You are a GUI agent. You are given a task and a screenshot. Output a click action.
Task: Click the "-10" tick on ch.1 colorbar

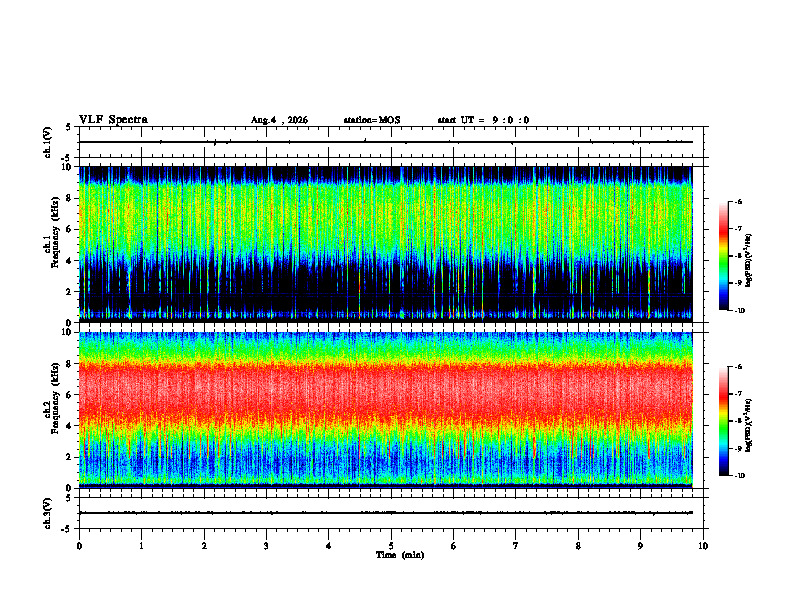(x=739, y=311)
